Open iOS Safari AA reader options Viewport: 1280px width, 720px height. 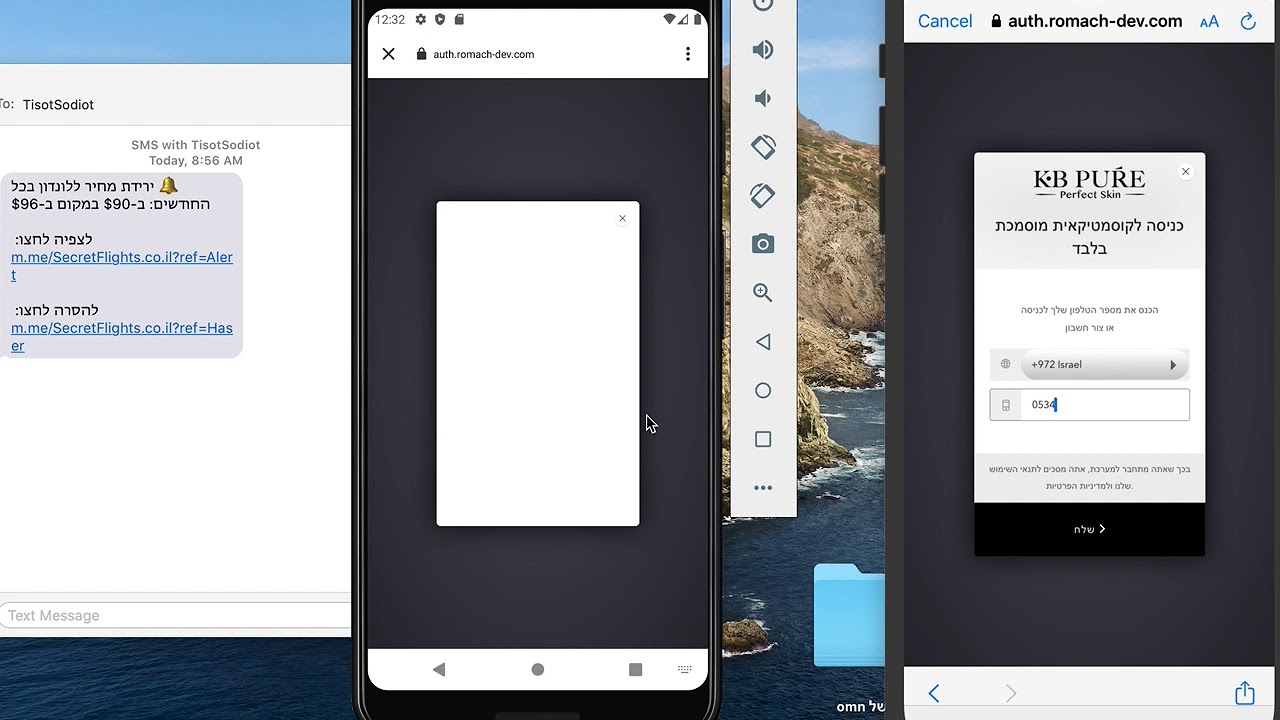pos(1209,21)
